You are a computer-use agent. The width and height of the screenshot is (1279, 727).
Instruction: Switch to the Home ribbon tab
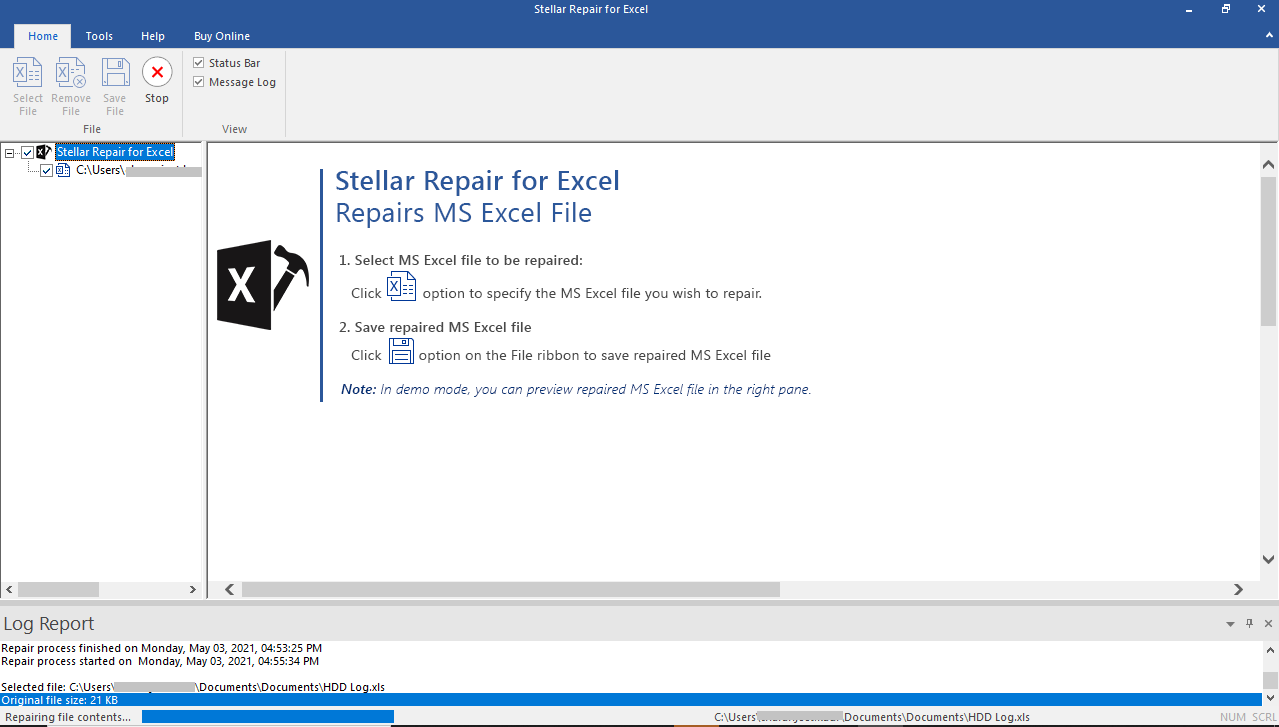pyautogui.click(x=43, y=36)
